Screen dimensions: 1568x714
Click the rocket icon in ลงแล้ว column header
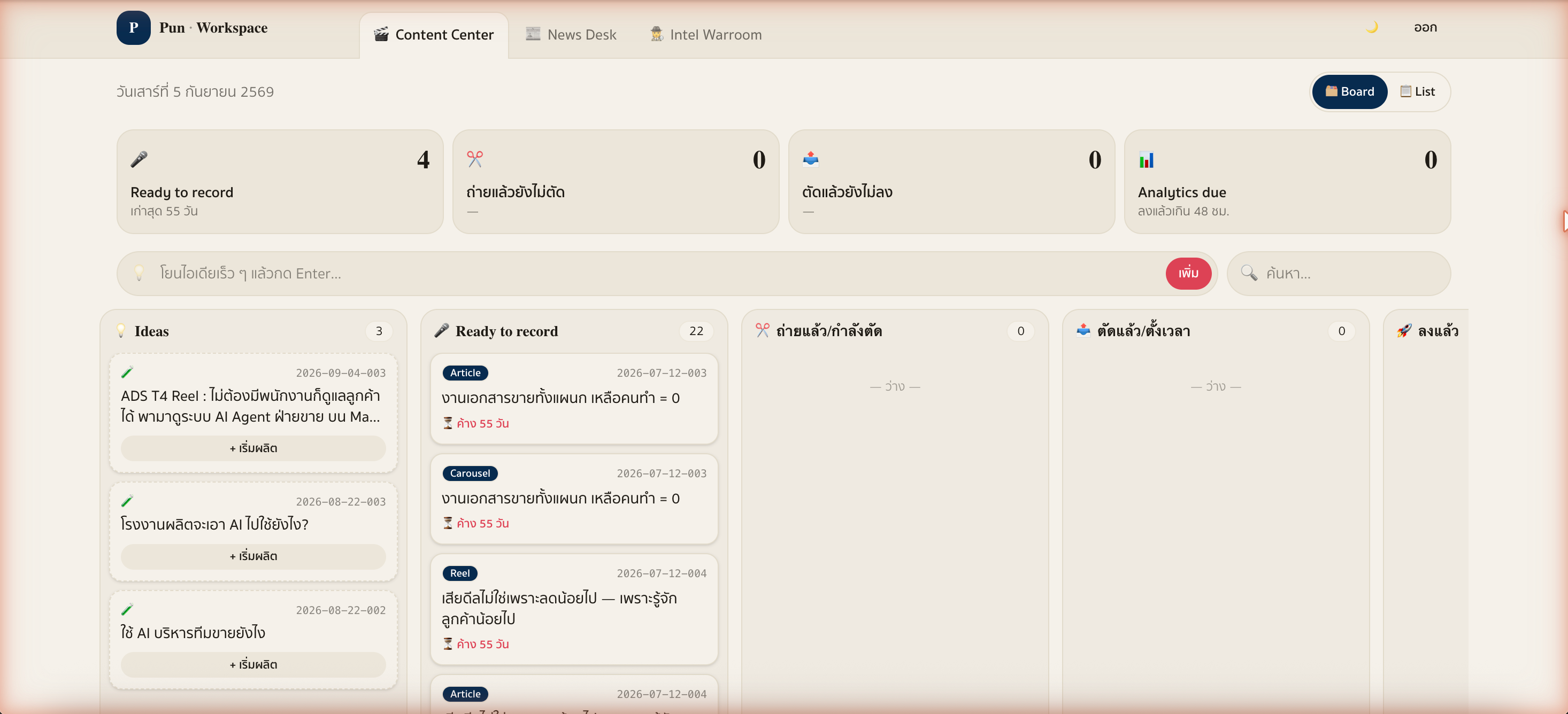coord(1404,330)
